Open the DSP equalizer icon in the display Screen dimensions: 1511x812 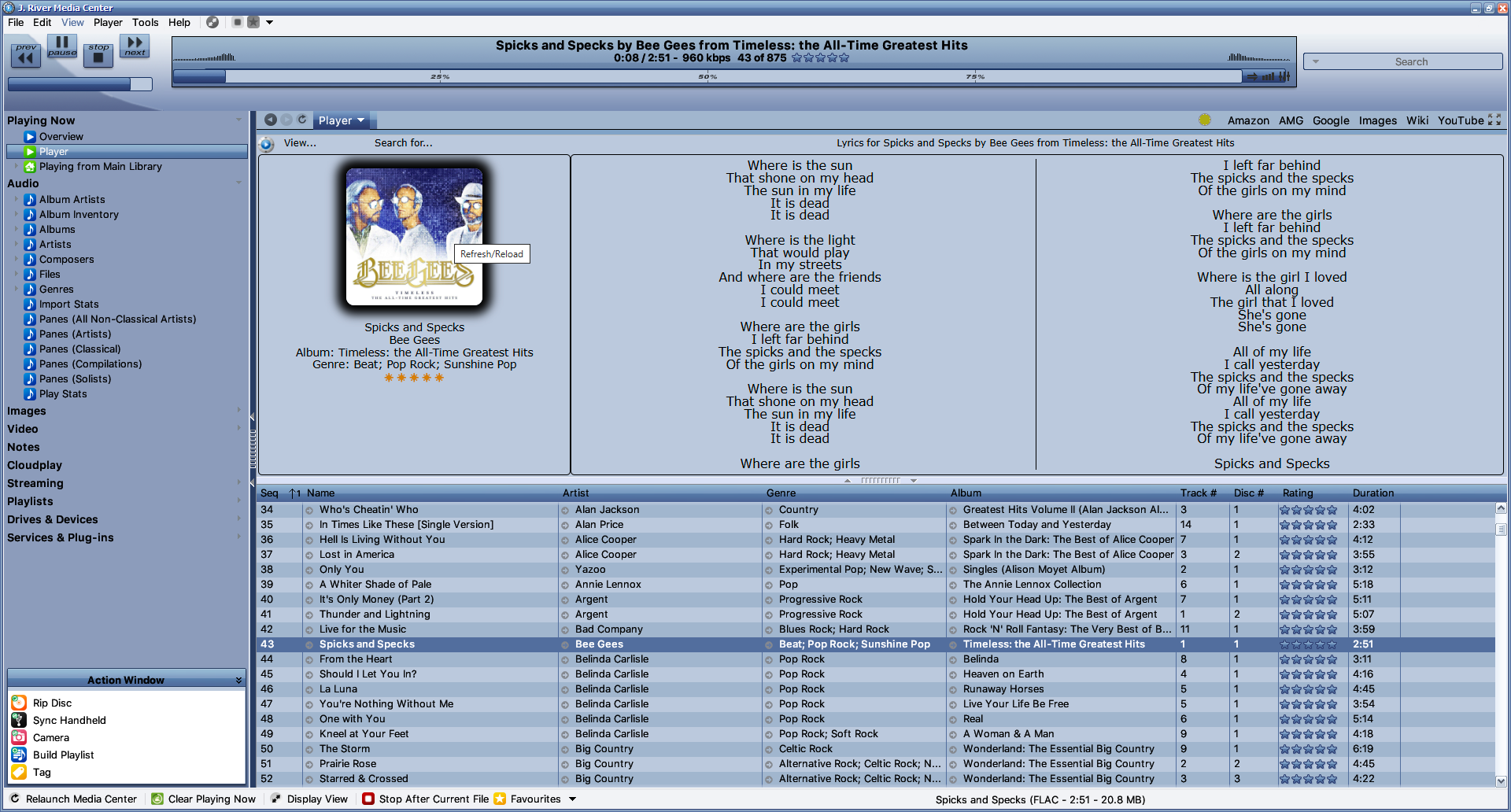coord(1284,76)
